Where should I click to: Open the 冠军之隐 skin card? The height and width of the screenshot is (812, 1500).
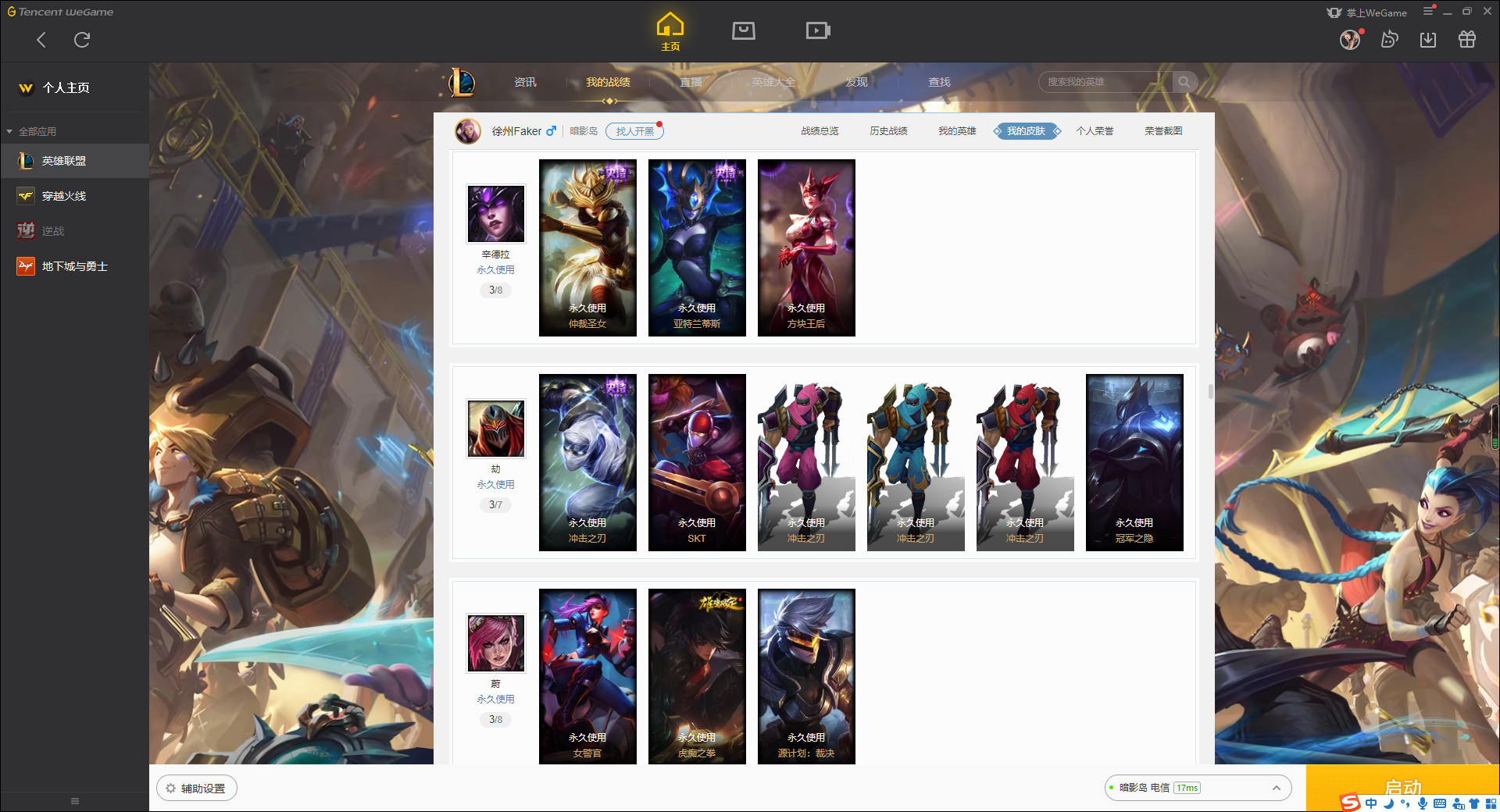pyautogui.click(x=1134, y=462)
